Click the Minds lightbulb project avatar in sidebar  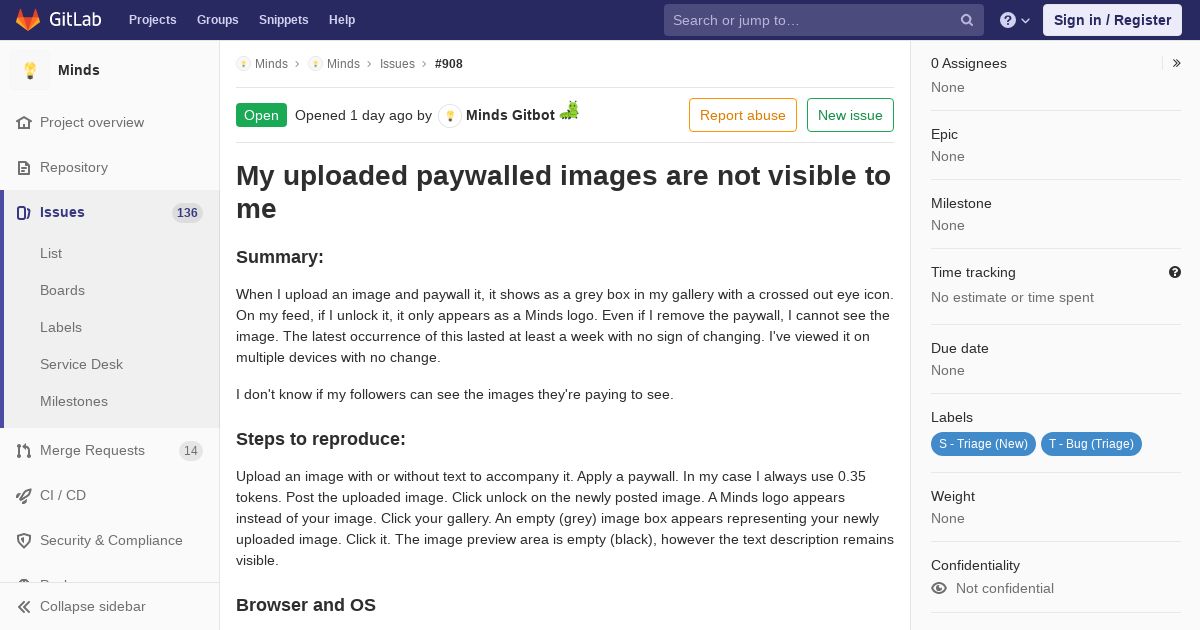tap(30, 70)
